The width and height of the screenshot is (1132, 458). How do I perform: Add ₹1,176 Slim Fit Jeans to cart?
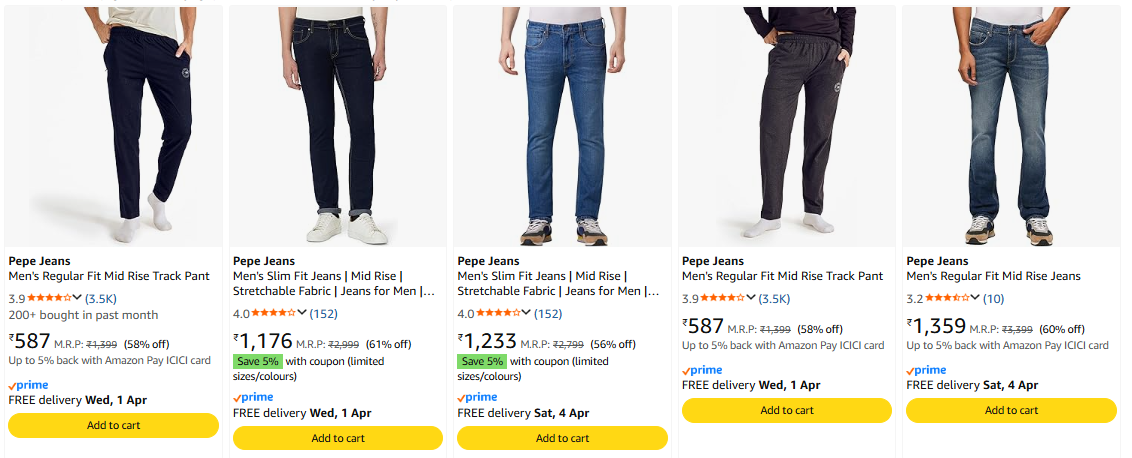coord(338,438)
